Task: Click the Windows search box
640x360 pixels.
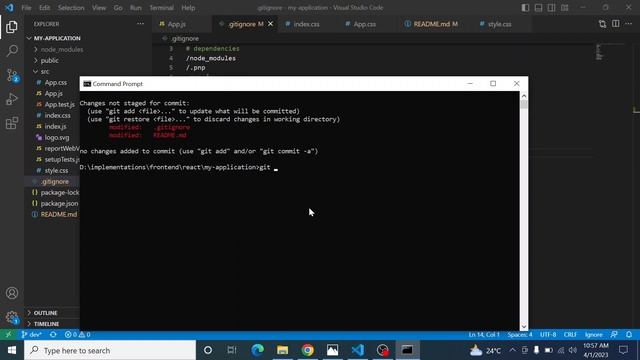Action: pos(110,350)
